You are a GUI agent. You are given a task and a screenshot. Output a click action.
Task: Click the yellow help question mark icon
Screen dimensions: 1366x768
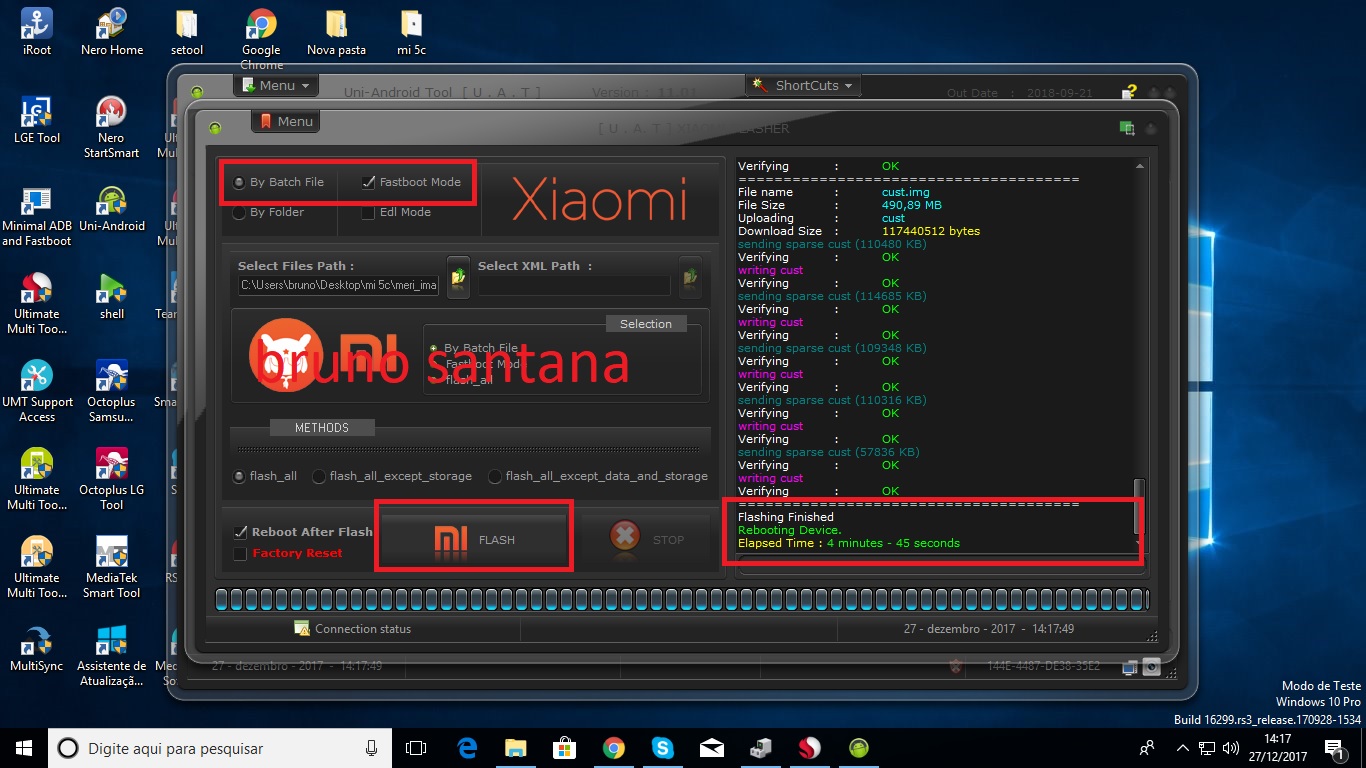tap(1130, 91)
